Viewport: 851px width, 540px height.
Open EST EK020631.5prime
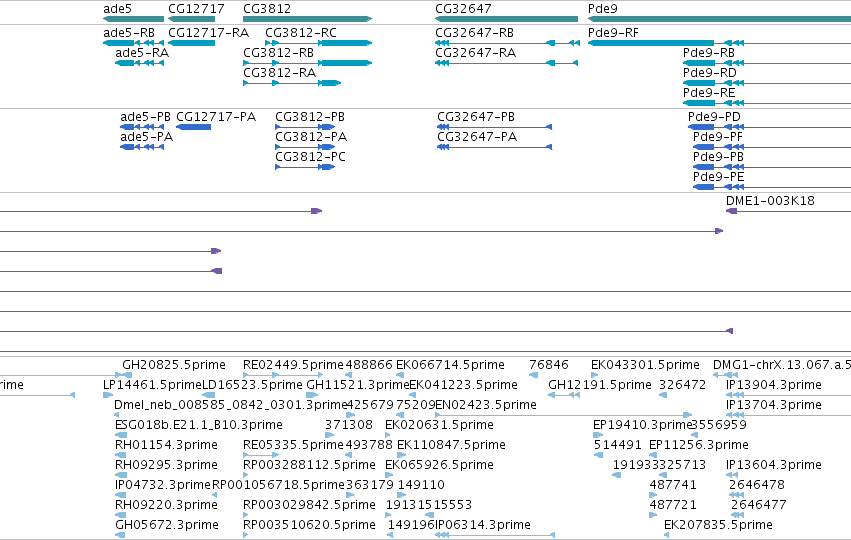(x=440, y=425)
